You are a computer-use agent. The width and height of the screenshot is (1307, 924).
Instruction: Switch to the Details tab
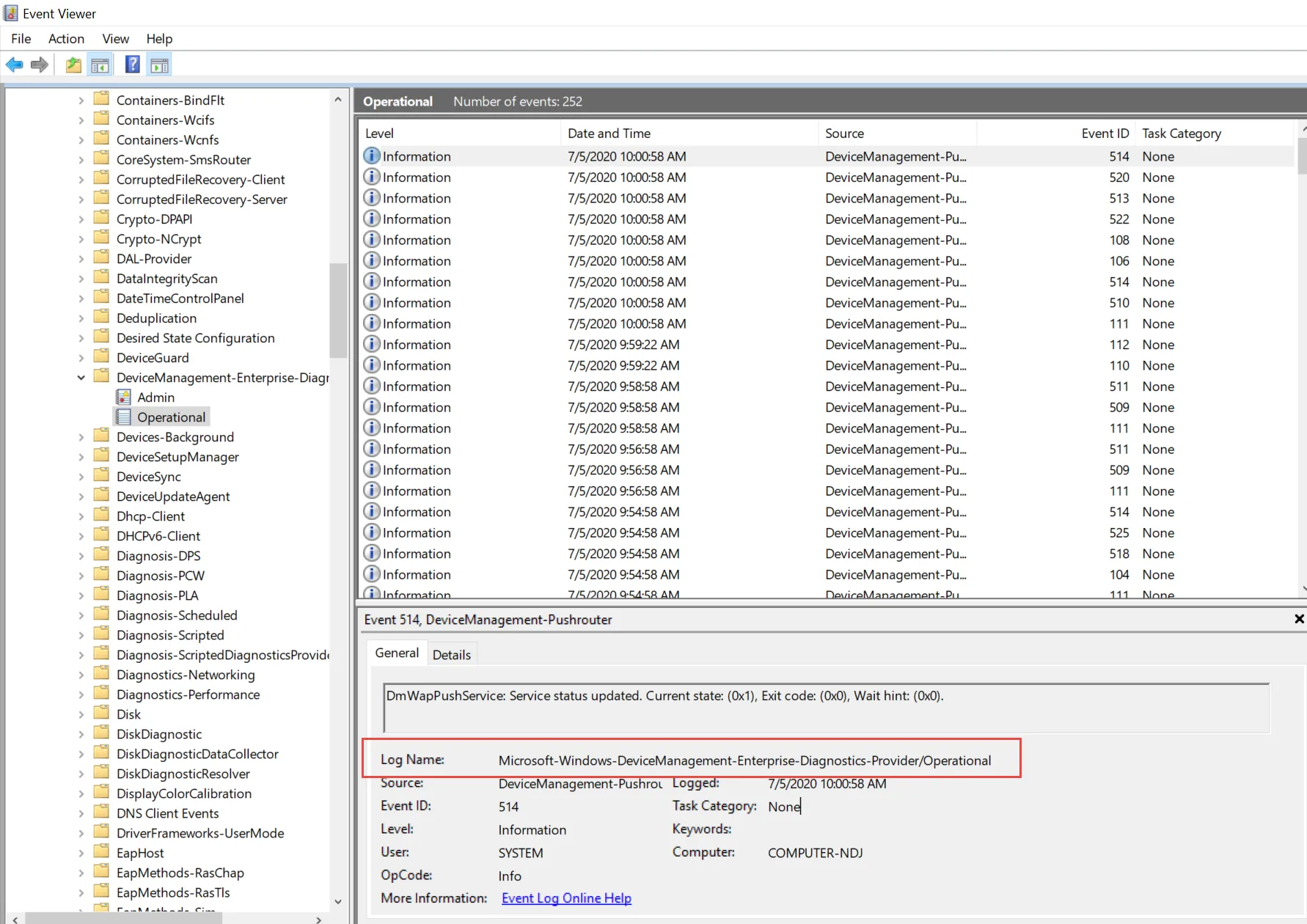tap(451, 655)
